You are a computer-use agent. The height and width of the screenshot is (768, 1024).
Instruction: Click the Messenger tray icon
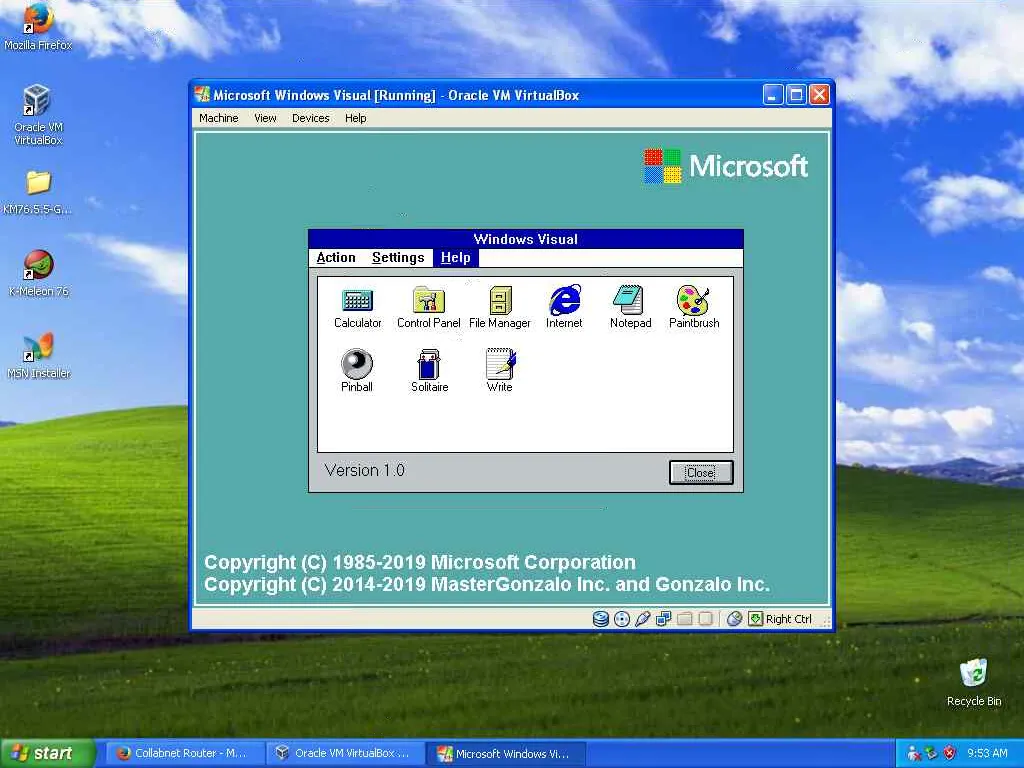(x=914, y=753)
